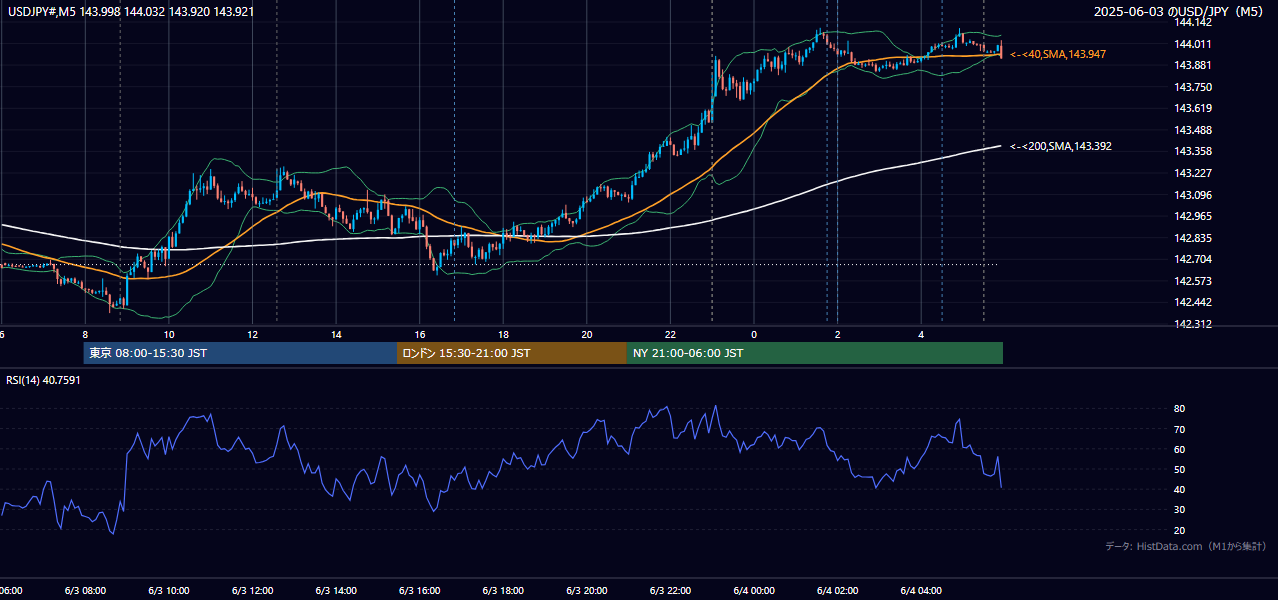Click the 6/3 20:00 date label at bottom
Image resolution: width=1278 pixels, height=600 pixels.
(586, 590)
